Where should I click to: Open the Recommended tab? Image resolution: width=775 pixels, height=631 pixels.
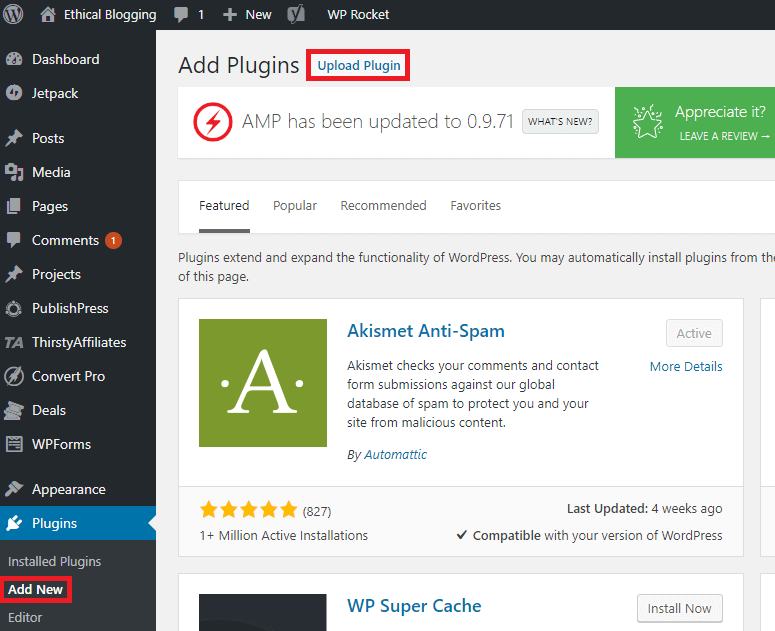pyautogui.click(x=384, y=206)
